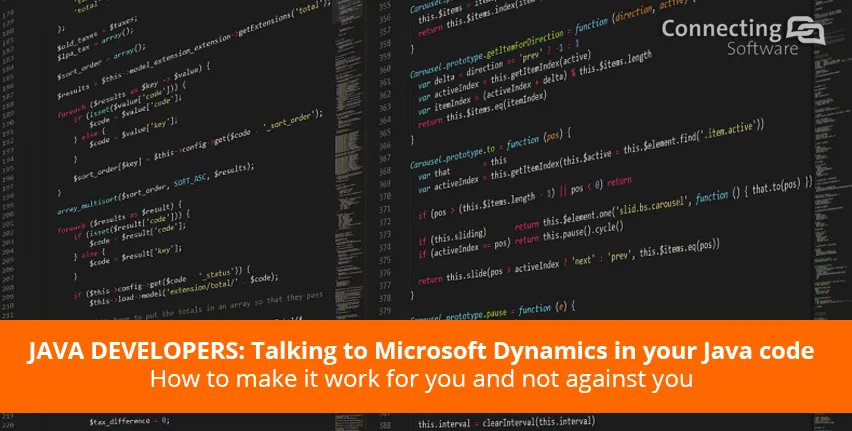Click "this.interval = clearInterval(this.interval)" line

pos(506,422)
